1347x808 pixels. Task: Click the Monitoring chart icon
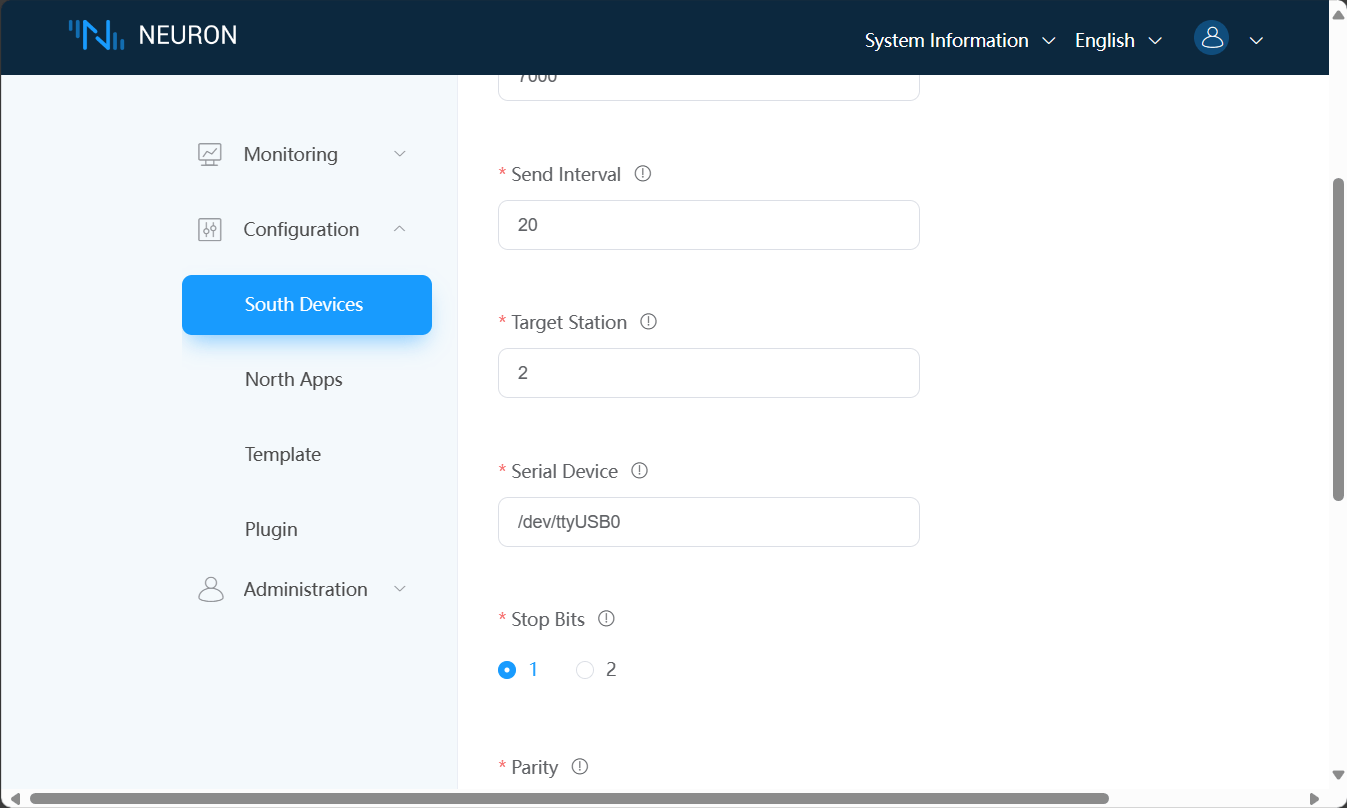click(x=210, y=154)
